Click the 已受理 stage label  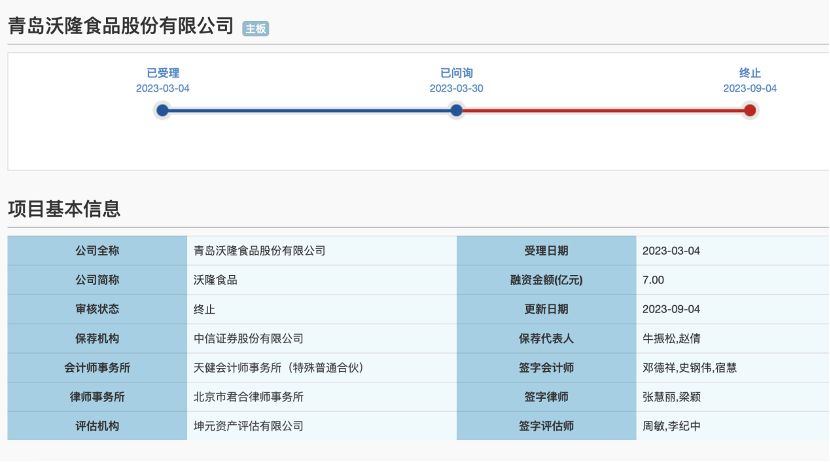coord(163,73)
